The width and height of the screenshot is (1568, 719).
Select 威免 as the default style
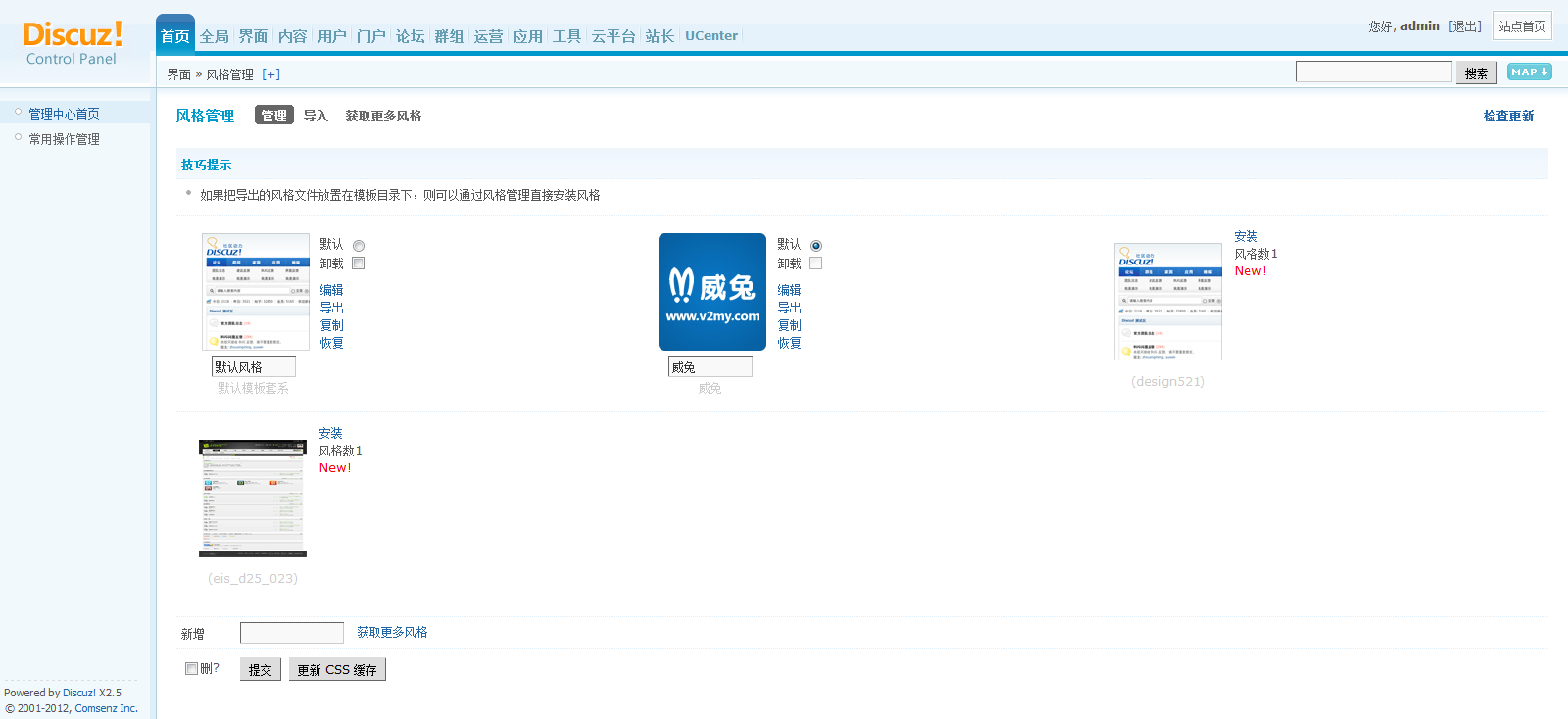click(x=816, y=246)
